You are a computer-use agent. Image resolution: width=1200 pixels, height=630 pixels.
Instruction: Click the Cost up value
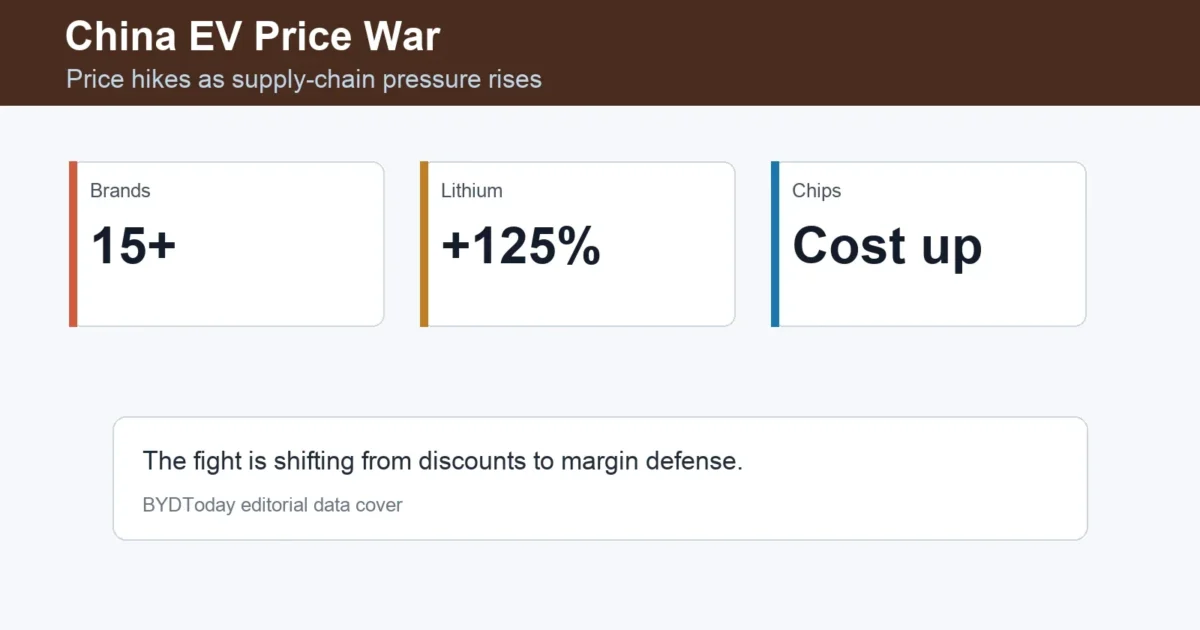tap(887, 247)
